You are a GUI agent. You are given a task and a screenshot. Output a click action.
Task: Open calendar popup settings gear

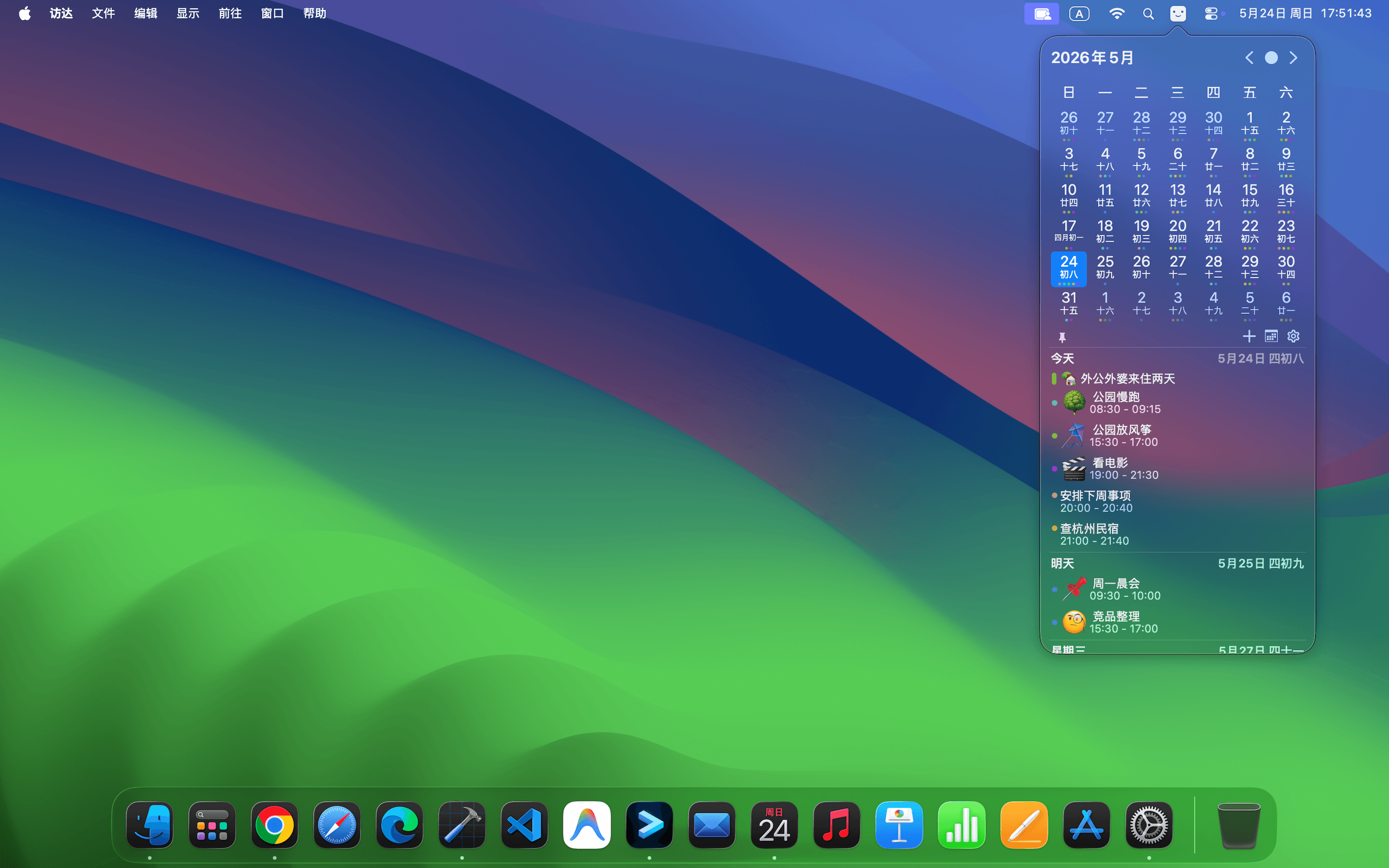coord(1293,337)
